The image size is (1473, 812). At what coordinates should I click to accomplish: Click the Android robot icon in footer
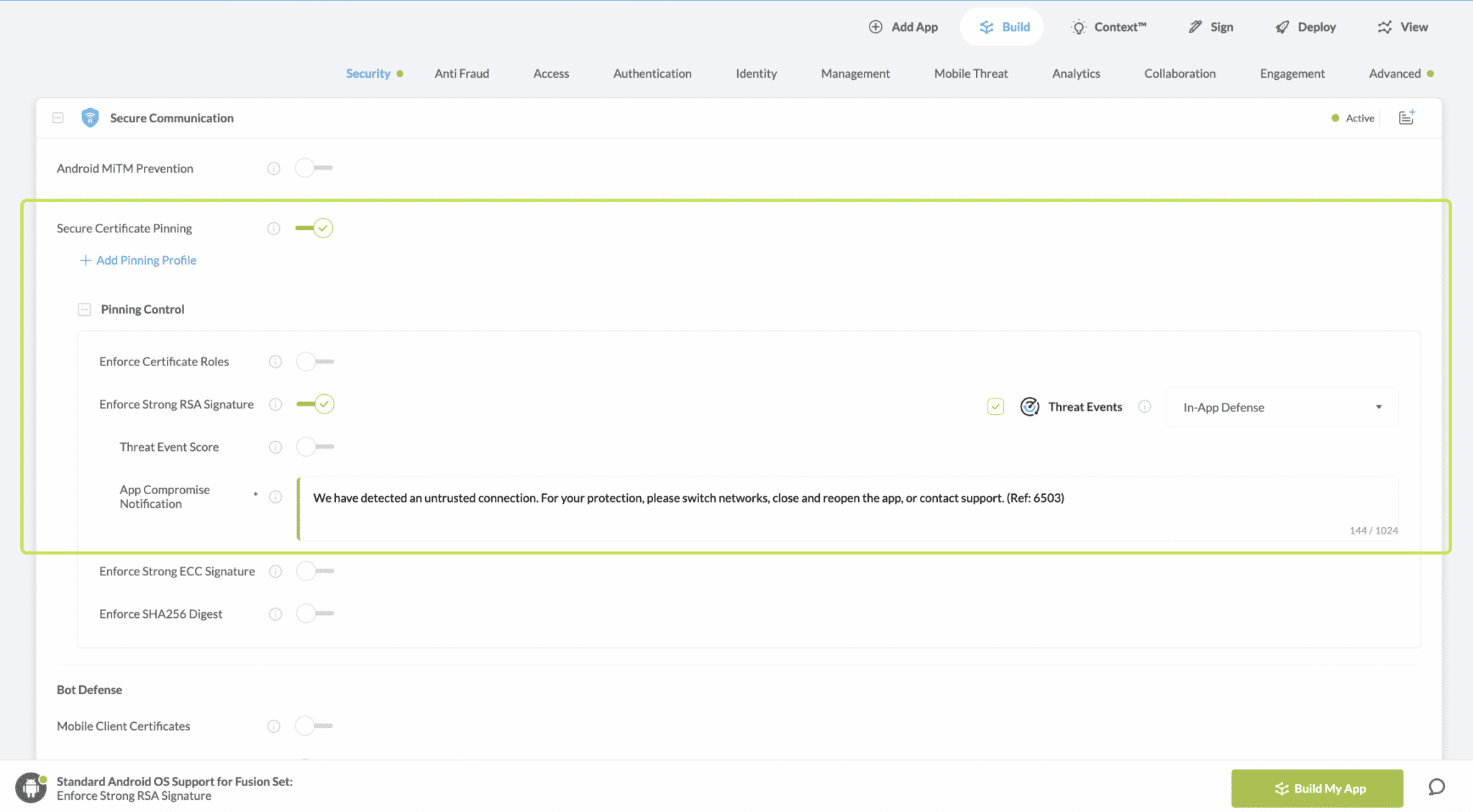pos(31,788)
